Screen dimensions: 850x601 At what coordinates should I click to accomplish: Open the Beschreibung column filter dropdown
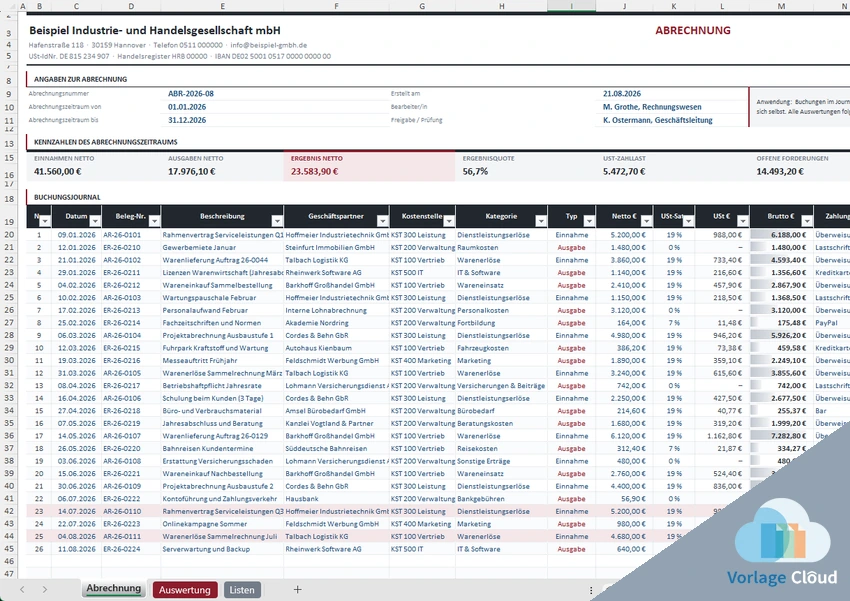(x=277, y=221)
